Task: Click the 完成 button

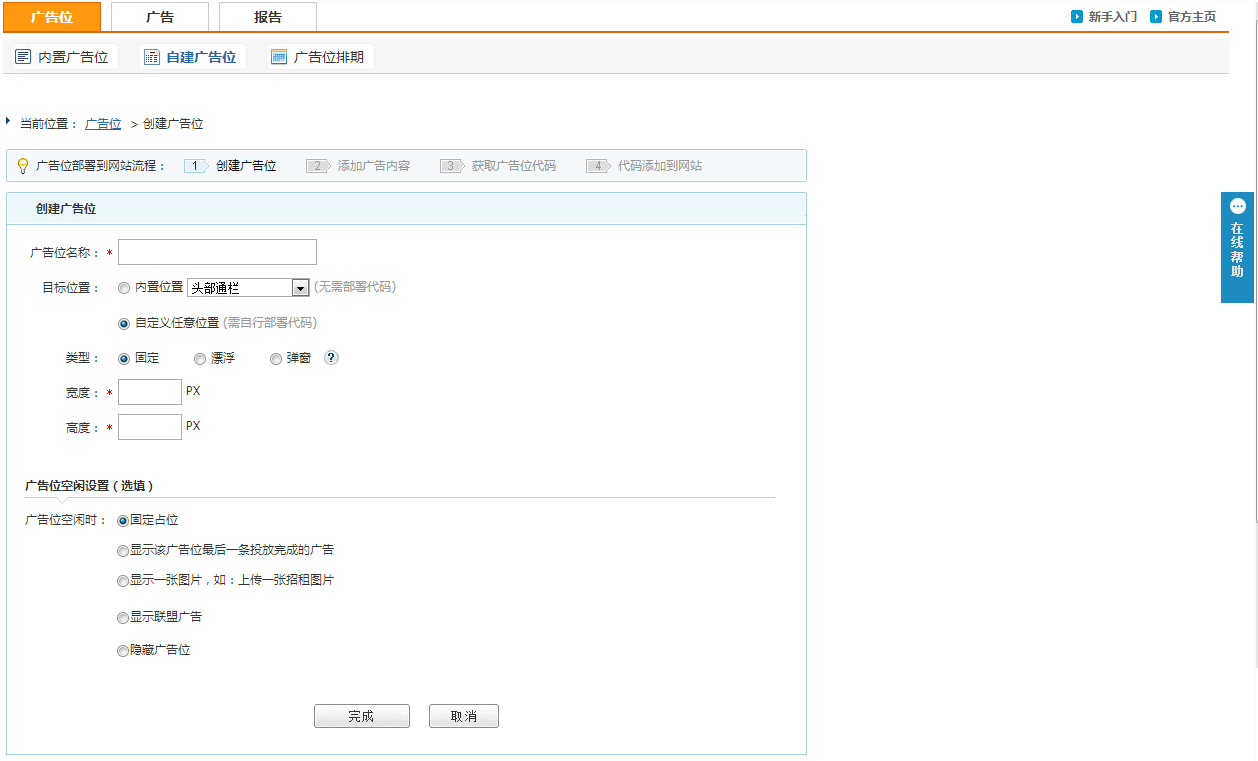Action: click(x=362, y=716)
